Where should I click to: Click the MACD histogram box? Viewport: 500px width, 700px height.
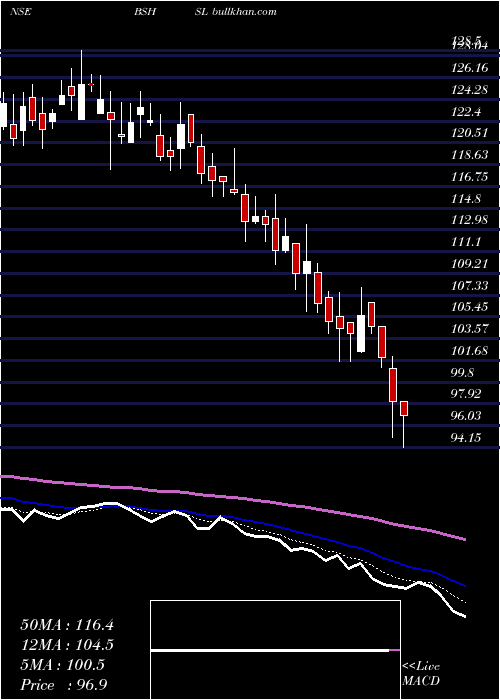coord(275,650)
